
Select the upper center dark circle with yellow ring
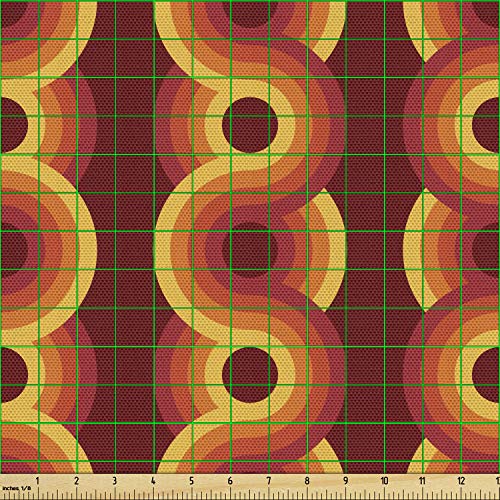coord(250,125)
